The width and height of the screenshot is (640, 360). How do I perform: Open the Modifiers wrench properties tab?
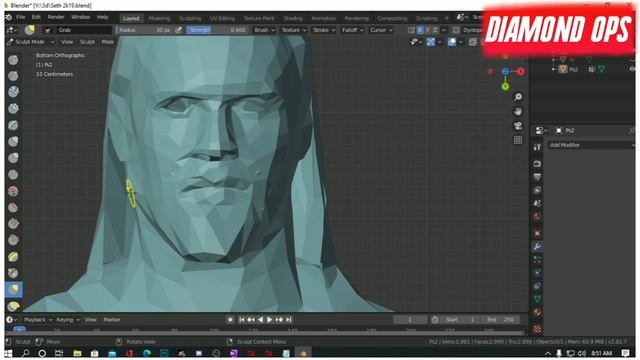point(537,246)
